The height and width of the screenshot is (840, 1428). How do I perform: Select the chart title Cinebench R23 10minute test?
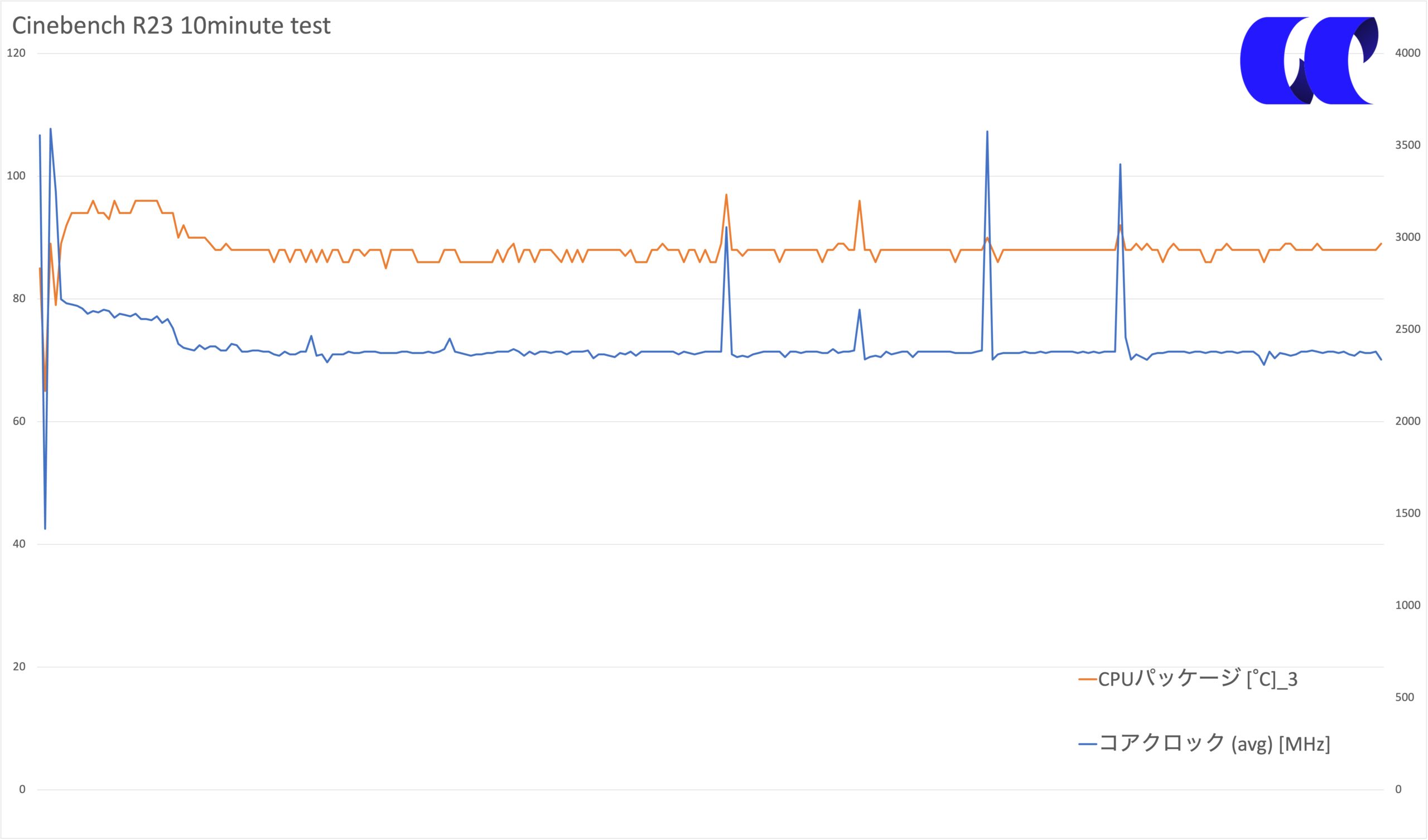(x=171, y=26)
